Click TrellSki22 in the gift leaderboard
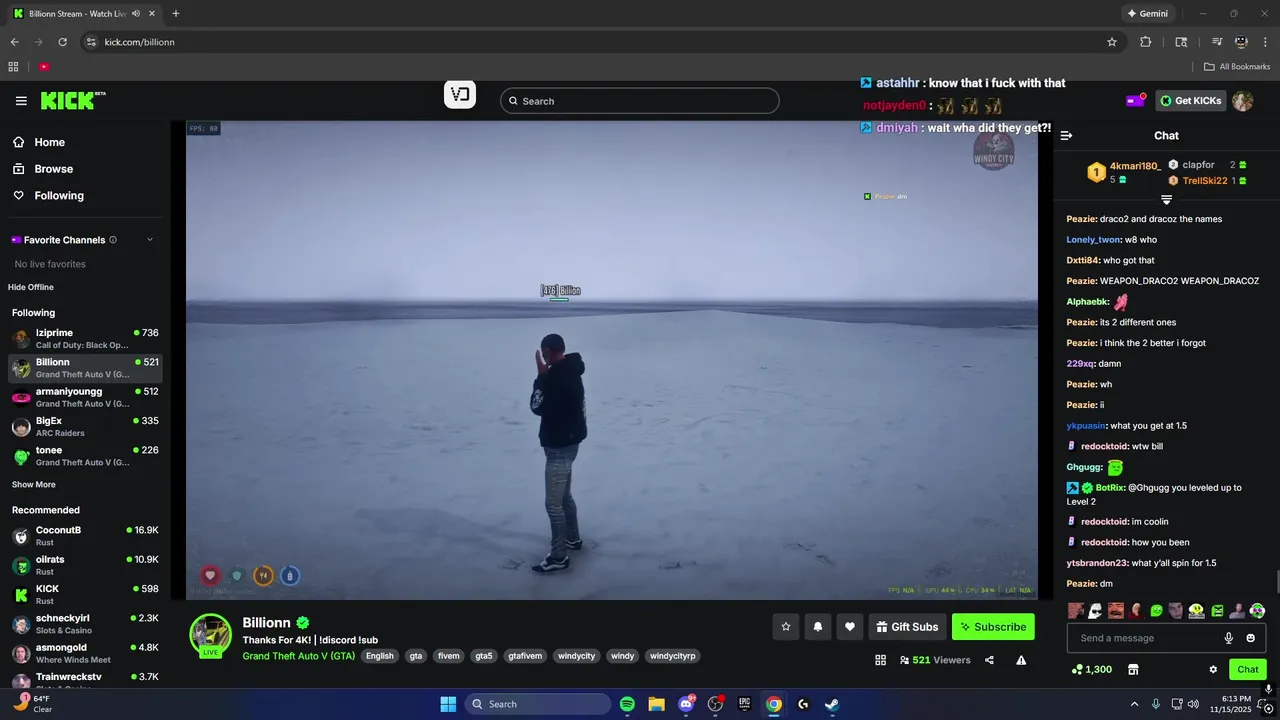 (1205, 181)
